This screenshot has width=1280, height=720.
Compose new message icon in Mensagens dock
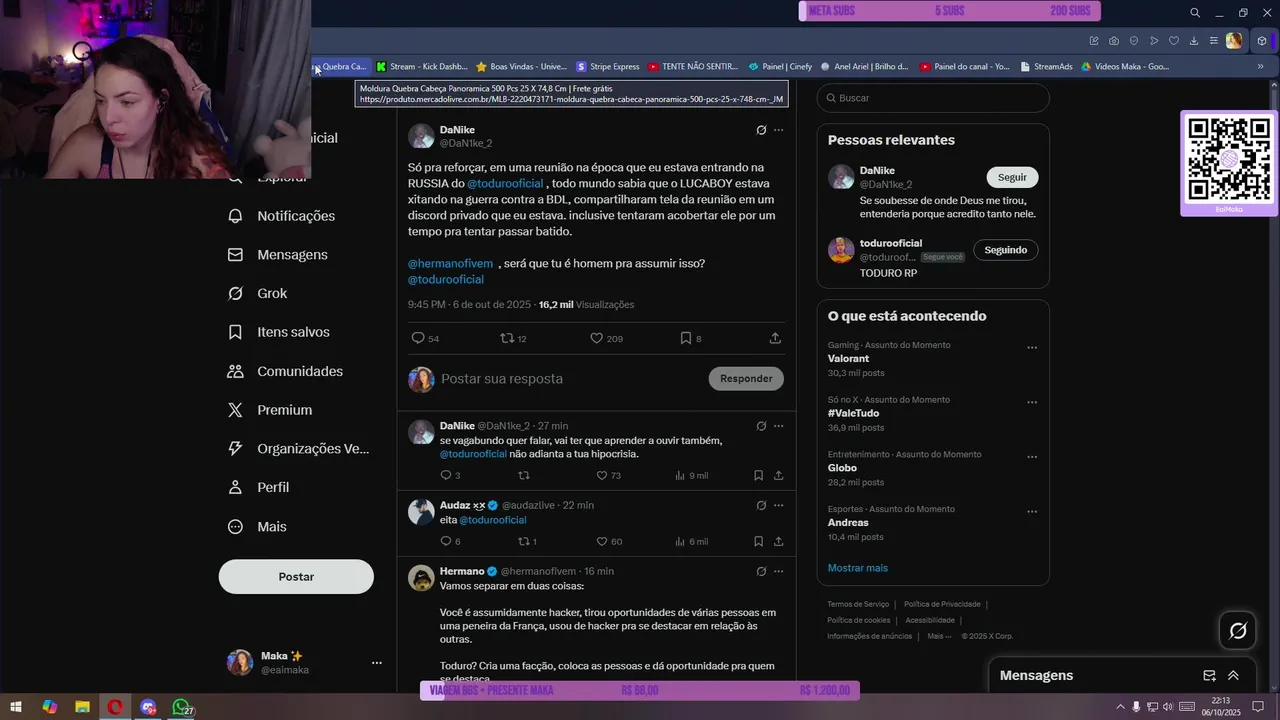[1209, 676]
